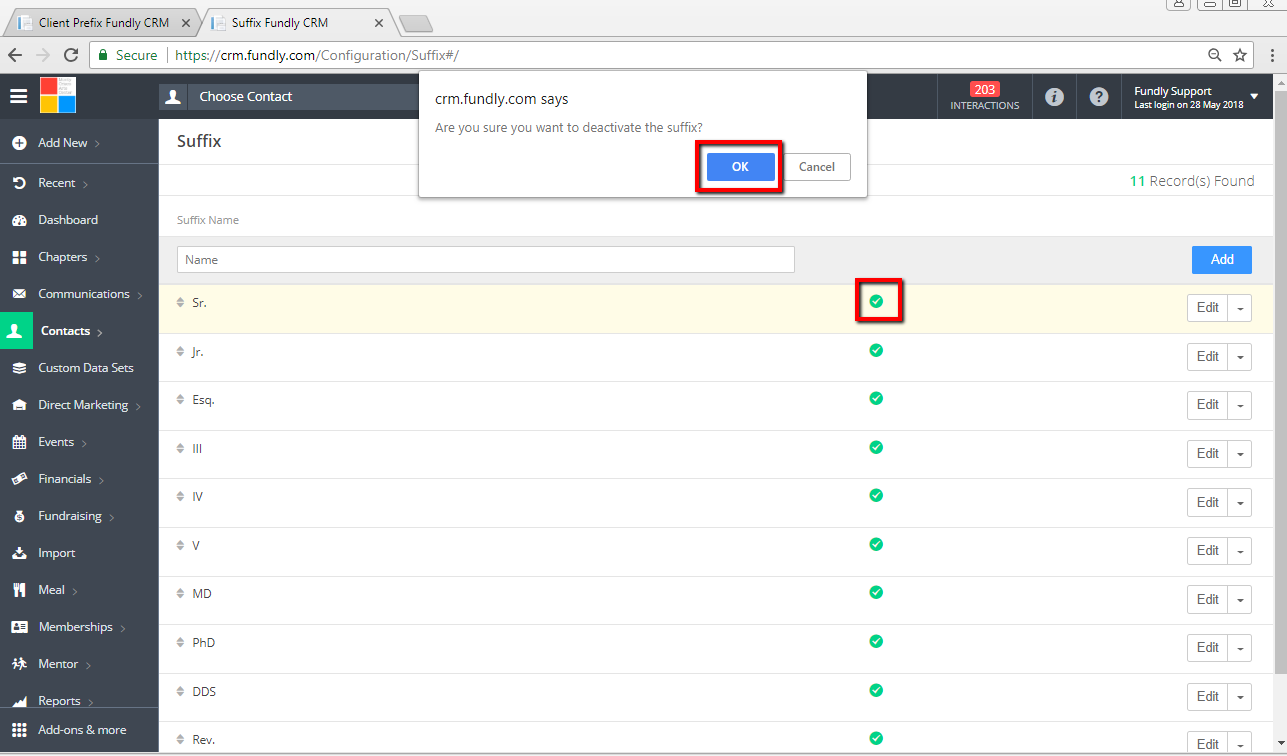Open the dropdown arrow next to III Edit

pyautogui.click(x=1240, y=454)
